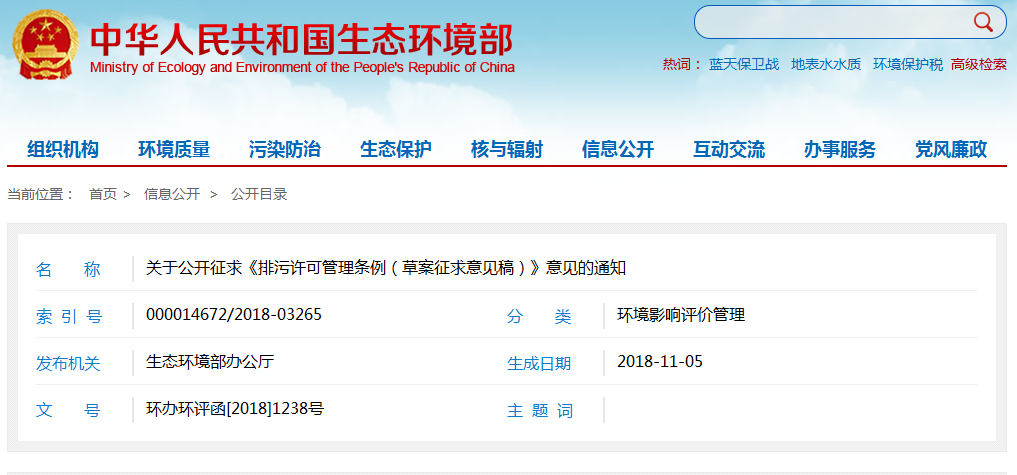The image size is (1017, 475).
Task: Click the 发布机关 field label
Action: (x=68, y=363)
